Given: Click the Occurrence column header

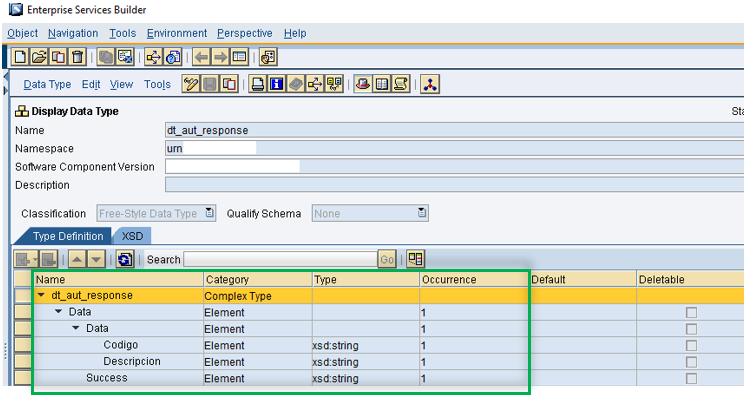Looking at the screenshot, I should (474, 279).
